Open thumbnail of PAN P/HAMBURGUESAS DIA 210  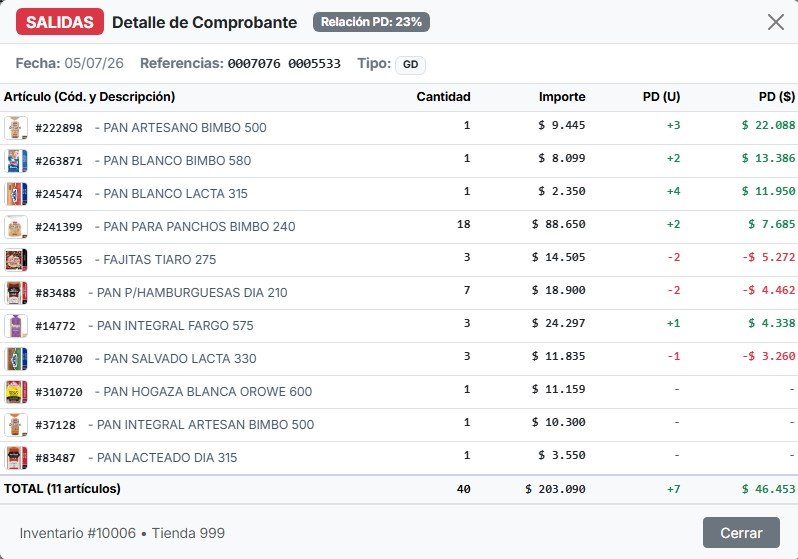[x=16, y=293]
